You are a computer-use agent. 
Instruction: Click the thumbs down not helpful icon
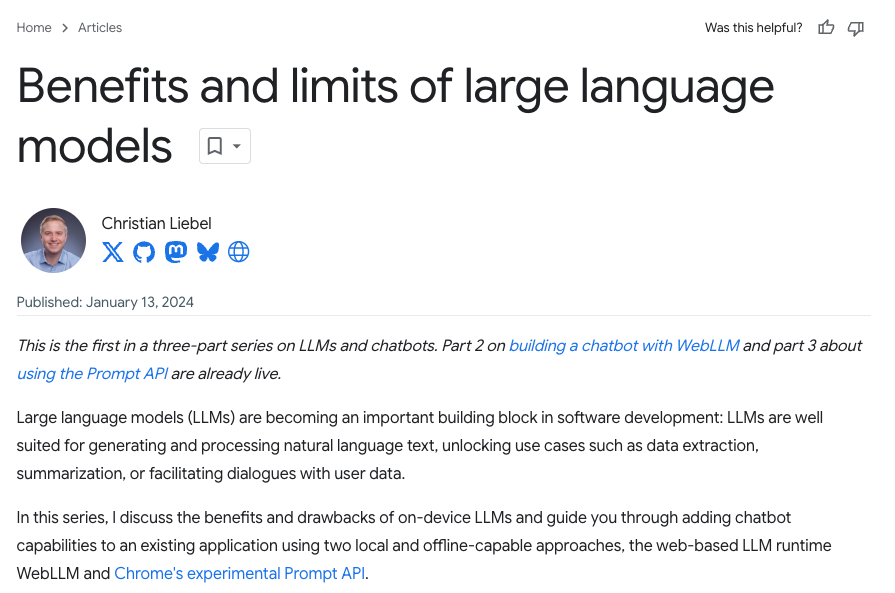[856, 28]
